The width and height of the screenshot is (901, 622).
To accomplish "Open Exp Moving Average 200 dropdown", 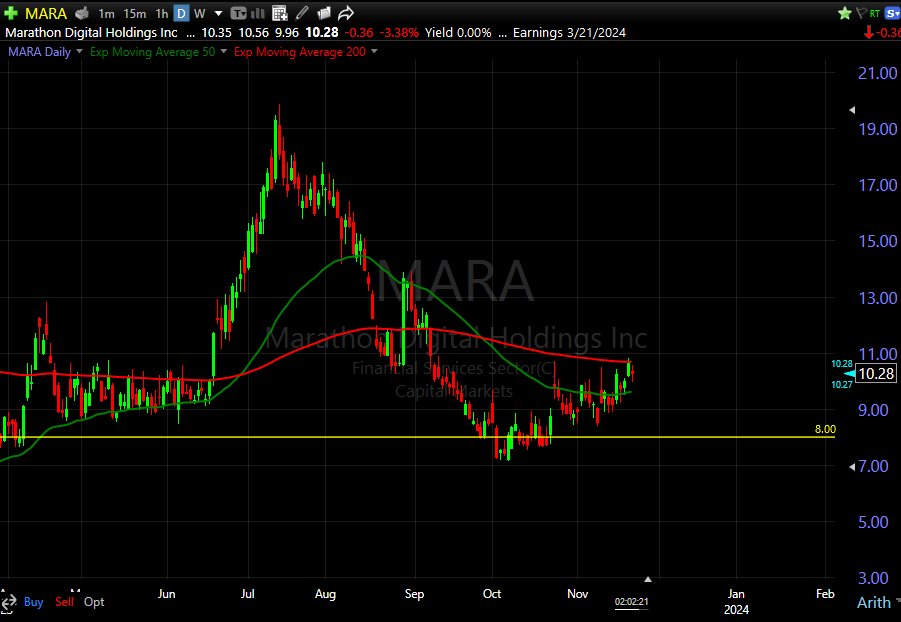I will pos(374,52).
